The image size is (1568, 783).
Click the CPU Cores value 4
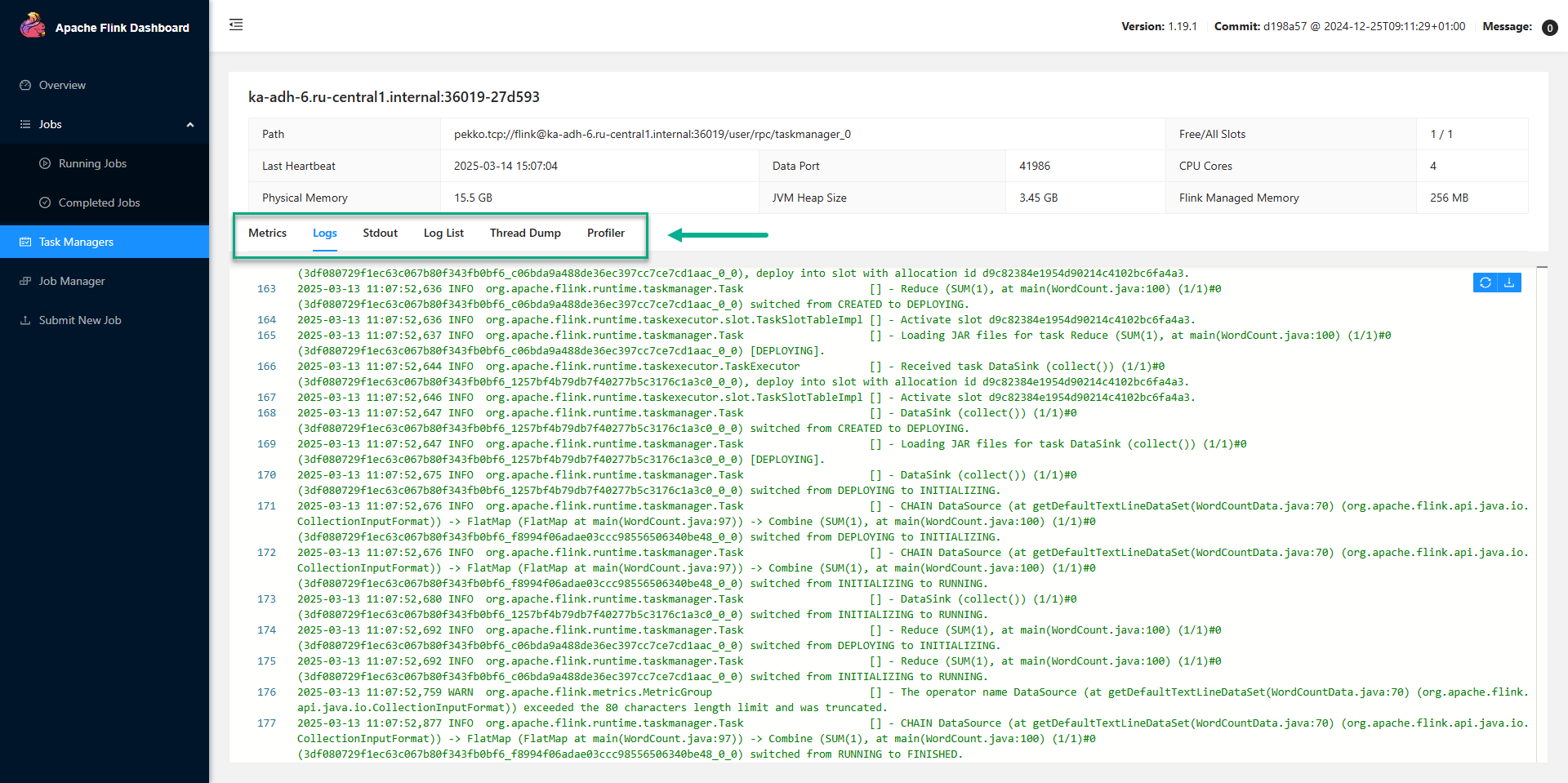click(x=1433, y=166)
